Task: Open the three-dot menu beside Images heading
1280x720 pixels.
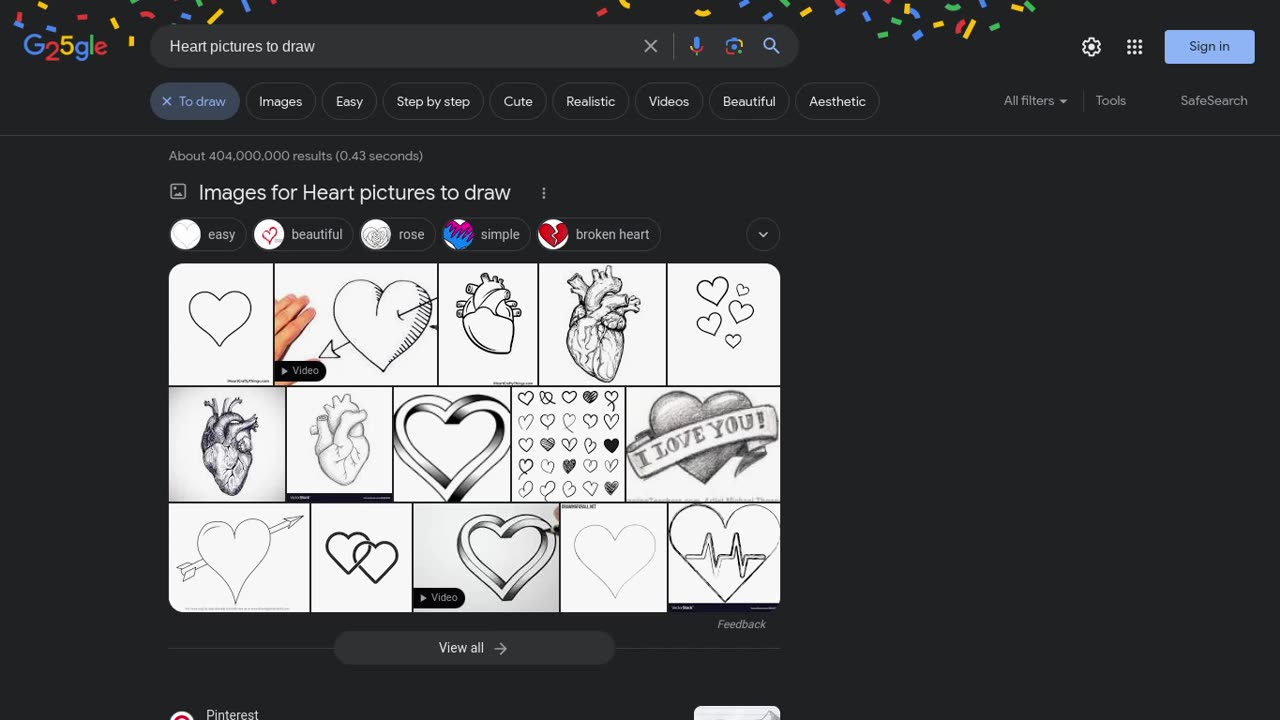Action: 544,193
